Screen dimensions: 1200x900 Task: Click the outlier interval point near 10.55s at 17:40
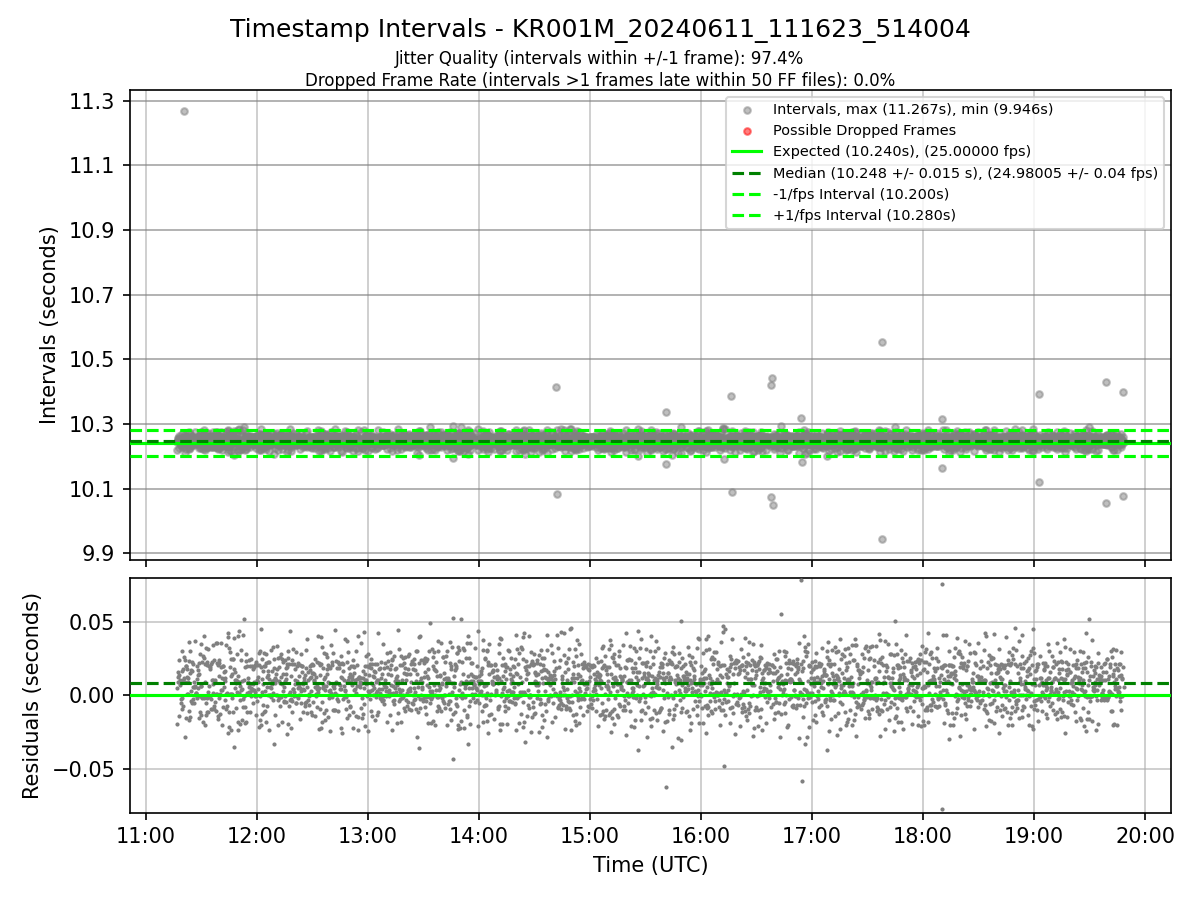pyautogui.click(x=882, y=342)
